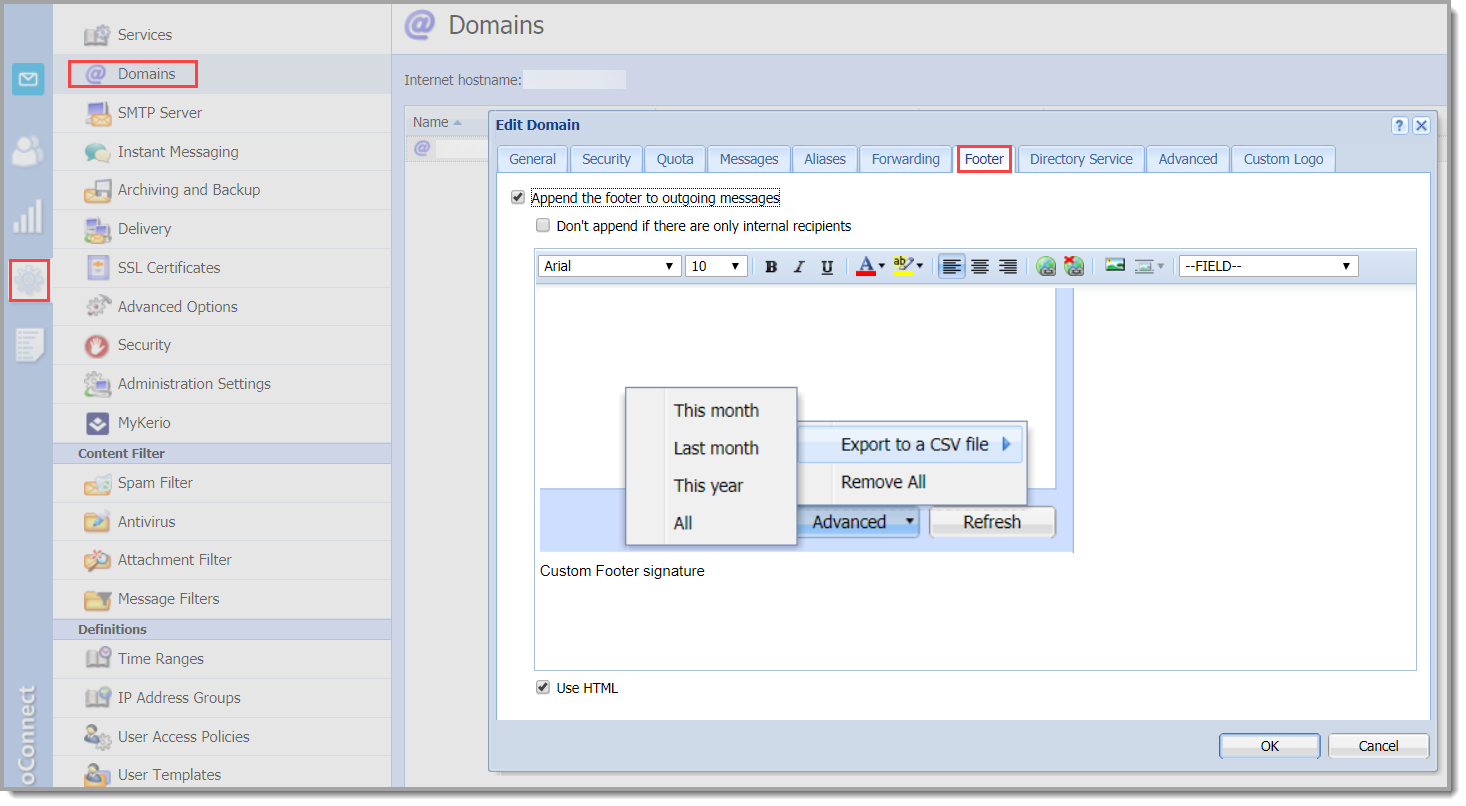1466x806 pixels.
Task: Insert an image into the footer
Action: (x=1115, y=266)
